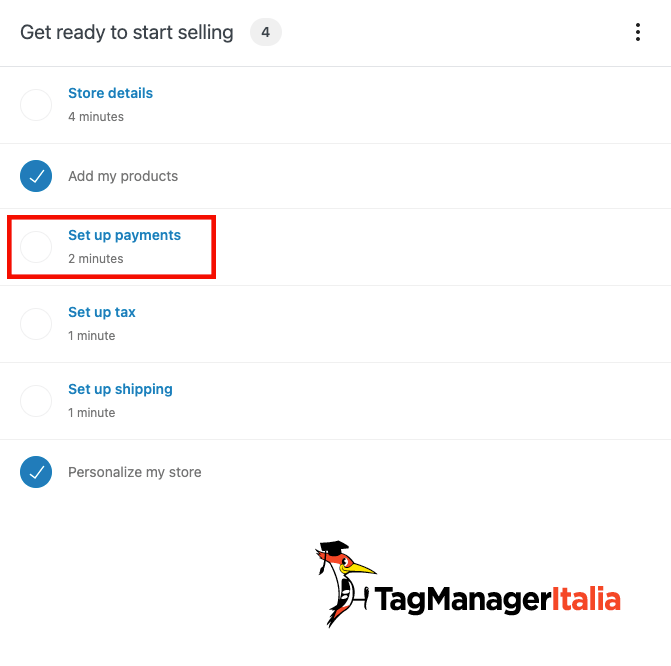
Task: Open the three-dot options menu
Action: 638,32
